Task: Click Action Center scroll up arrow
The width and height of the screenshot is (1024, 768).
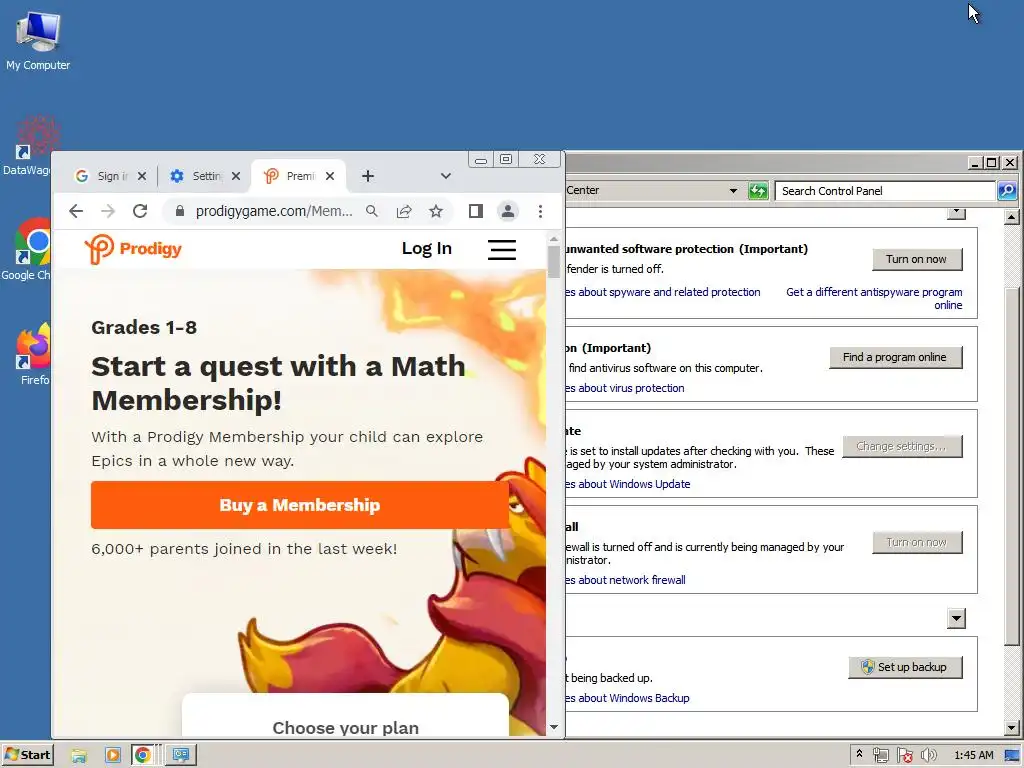Action: point(1012,217)
